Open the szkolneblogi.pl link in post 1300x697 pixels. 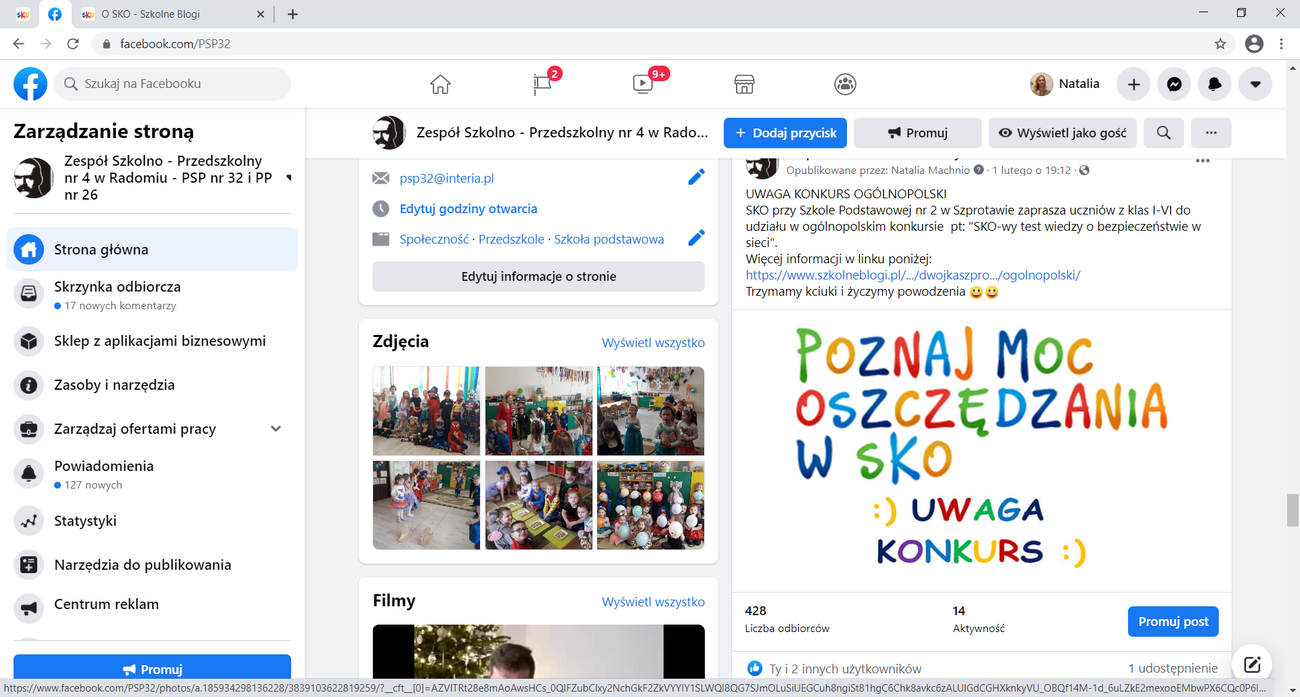[x=913, y=275]
